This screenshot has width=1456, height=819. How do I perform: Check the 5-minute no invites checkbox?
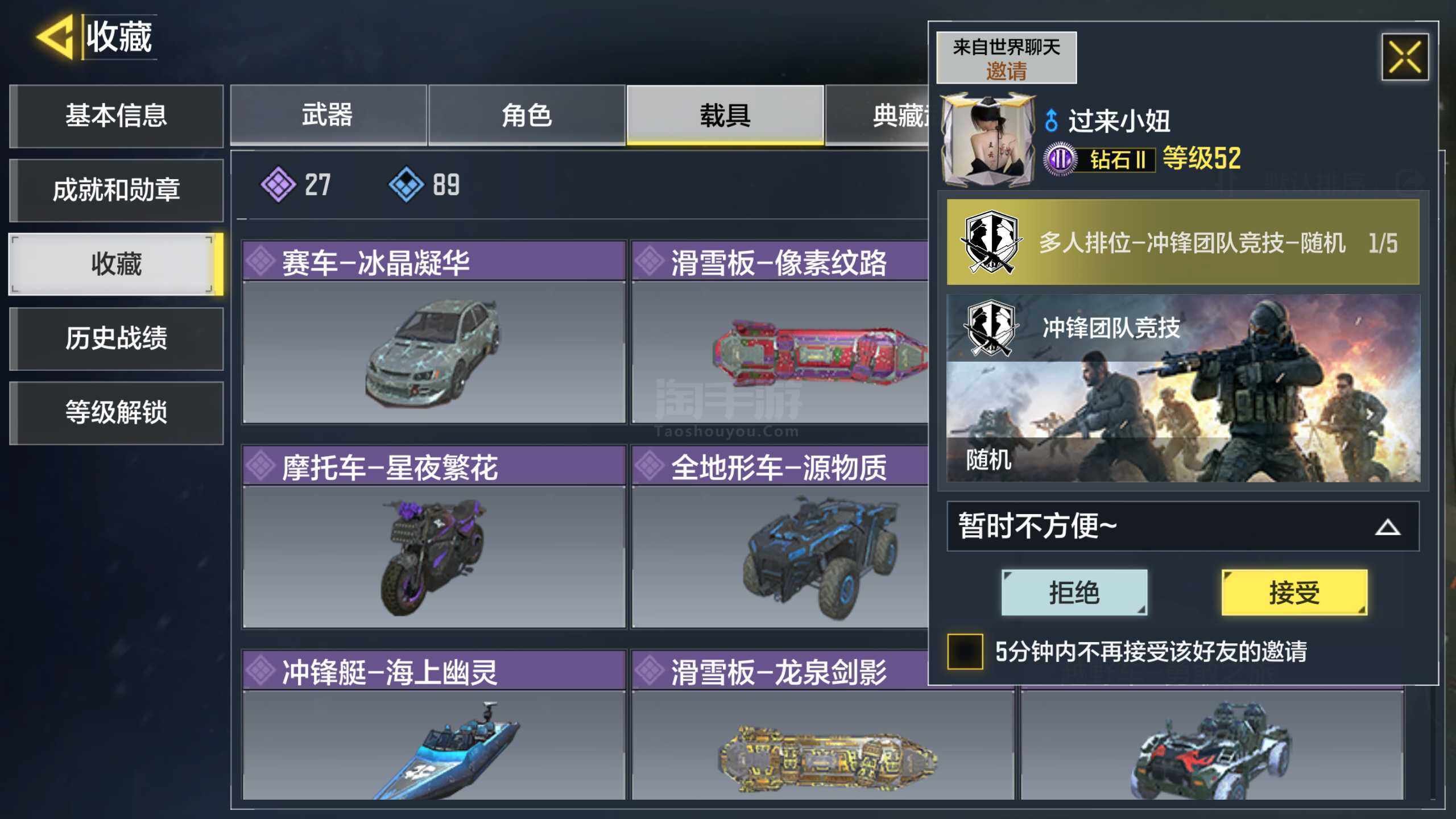point(965,651)
